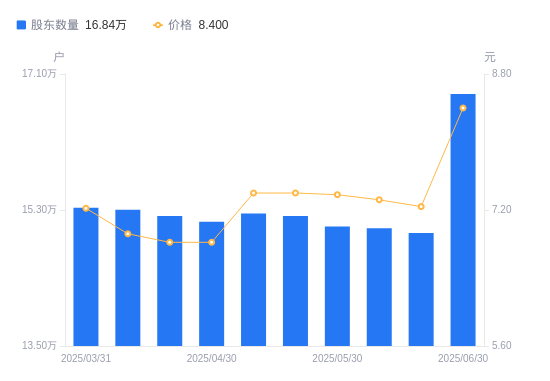The height and width of the screenshot is (381, 550).
Task: Select the first bar at 2025/03/31
Action: pyautogui.click(x=86, y=277)
